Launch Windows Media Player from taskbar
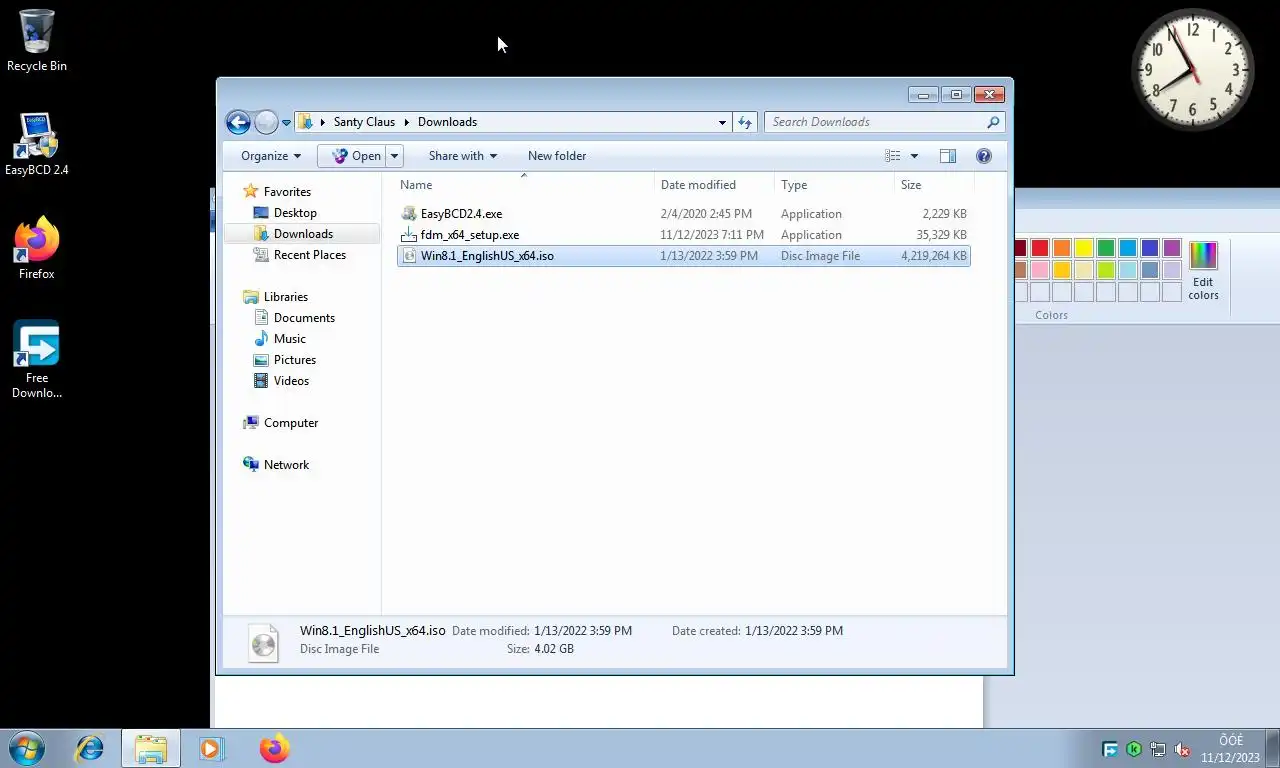1280x768 pixels. [x=211, y=748]
